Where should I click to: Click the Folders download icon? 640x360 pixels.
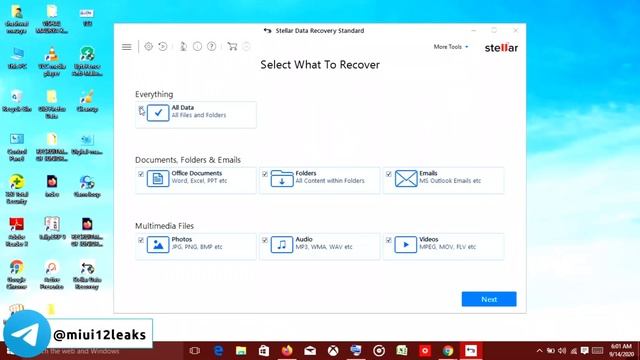pyautogui.click(x=282, y=179)
